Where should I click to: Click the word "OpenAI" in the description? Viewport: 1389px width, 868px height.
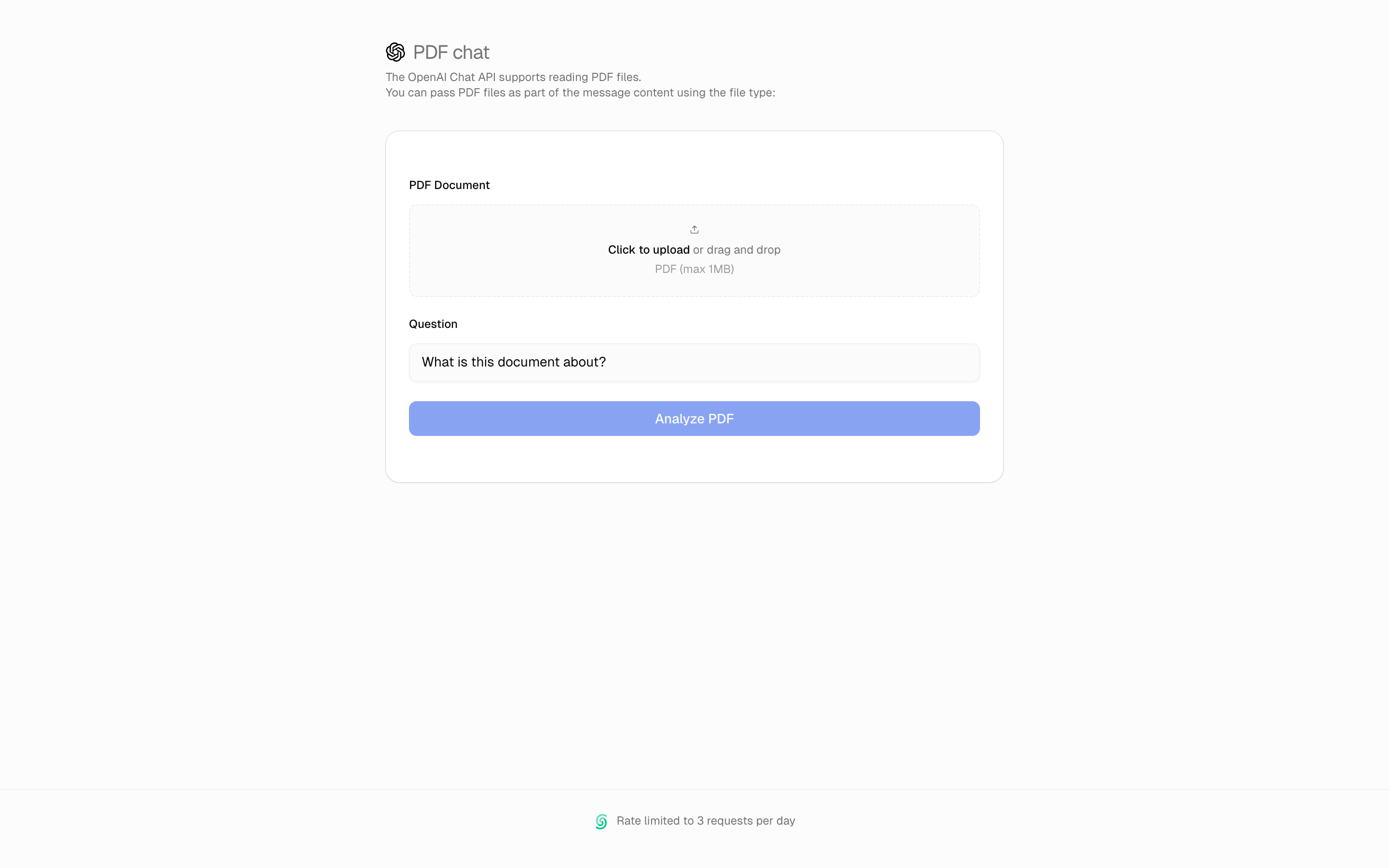click(x=427, y=77)
